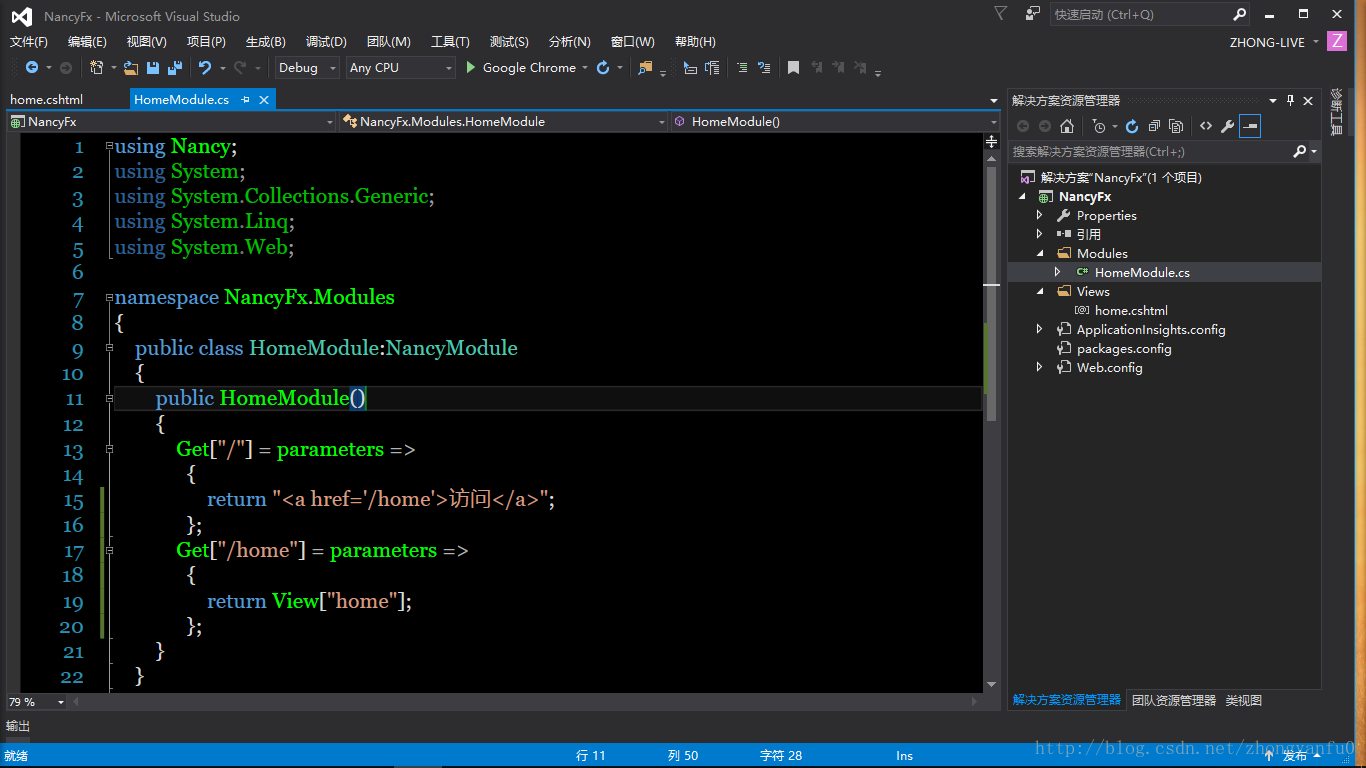Viewport: 1366px width, 768px height.
Task: Expand the Web.config node
Action: tap(1039, 367)
